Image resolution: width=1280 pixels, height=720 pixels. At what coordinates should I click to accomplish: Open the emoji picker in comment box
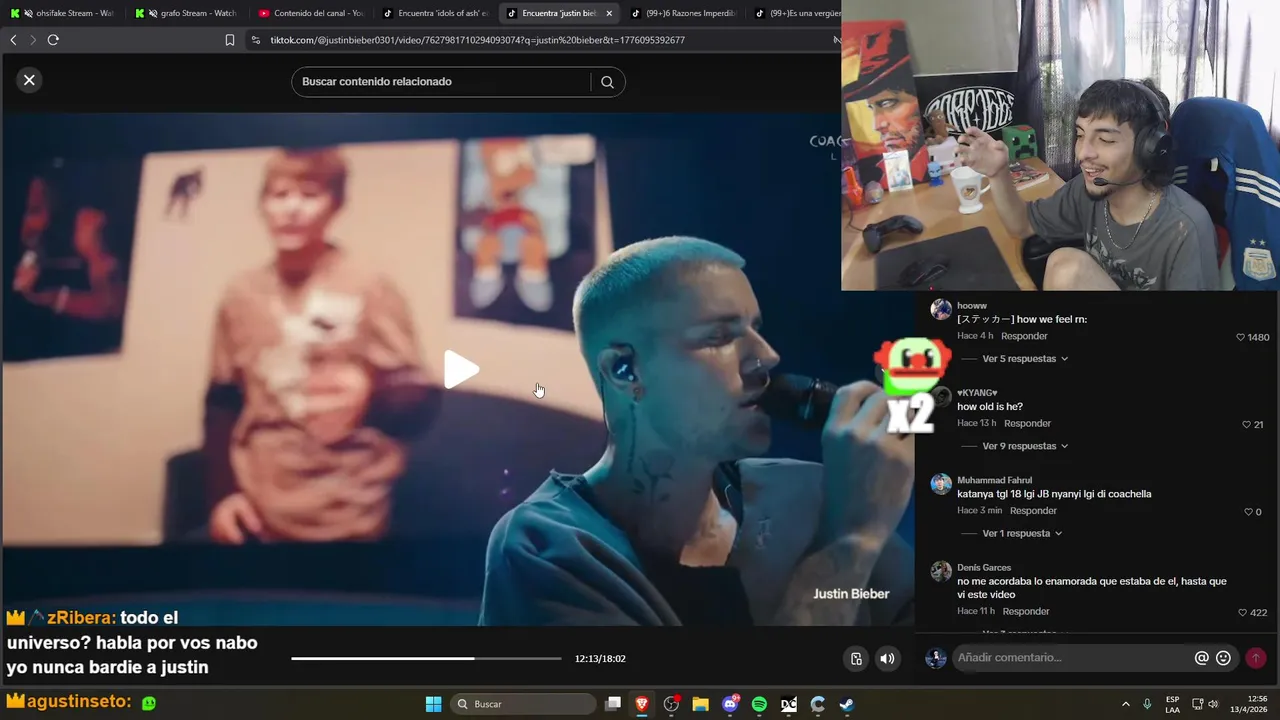point(1223,658)
